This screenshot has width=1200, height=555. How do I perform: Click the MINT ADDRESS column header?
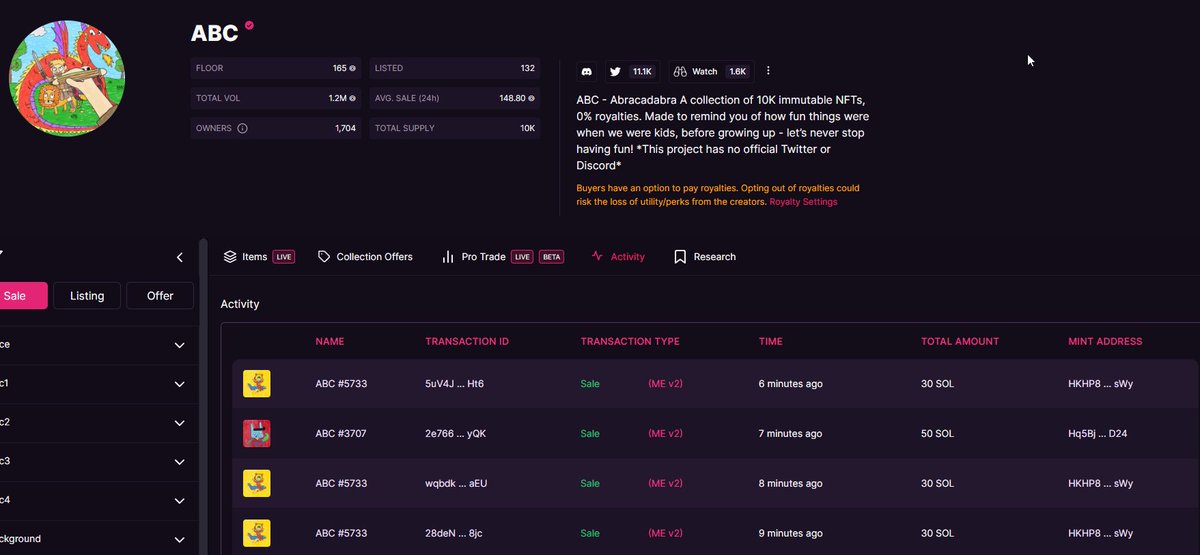[1105, 342]
